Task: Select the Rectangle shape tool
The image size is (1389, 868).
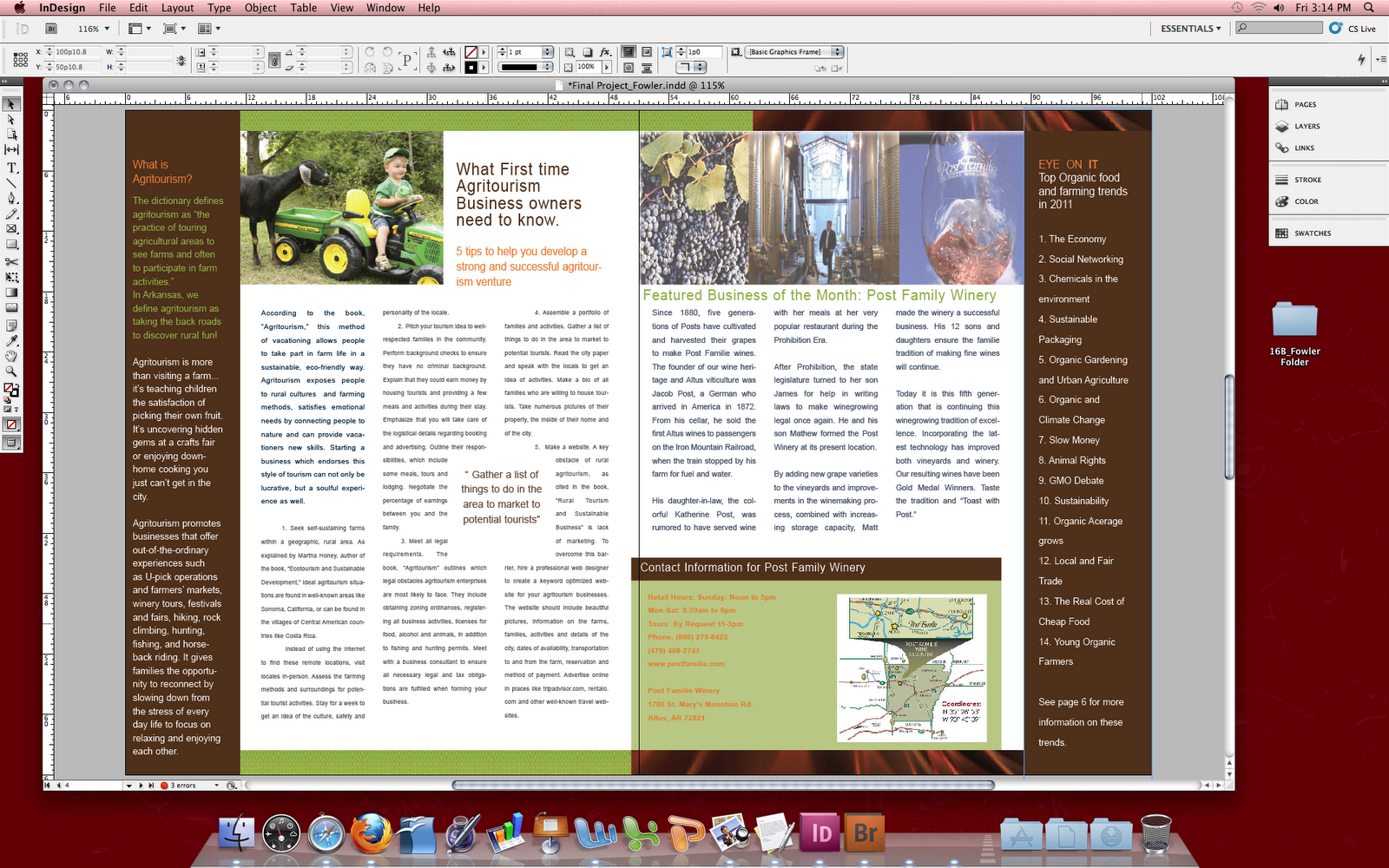Action: click(11, 245)
